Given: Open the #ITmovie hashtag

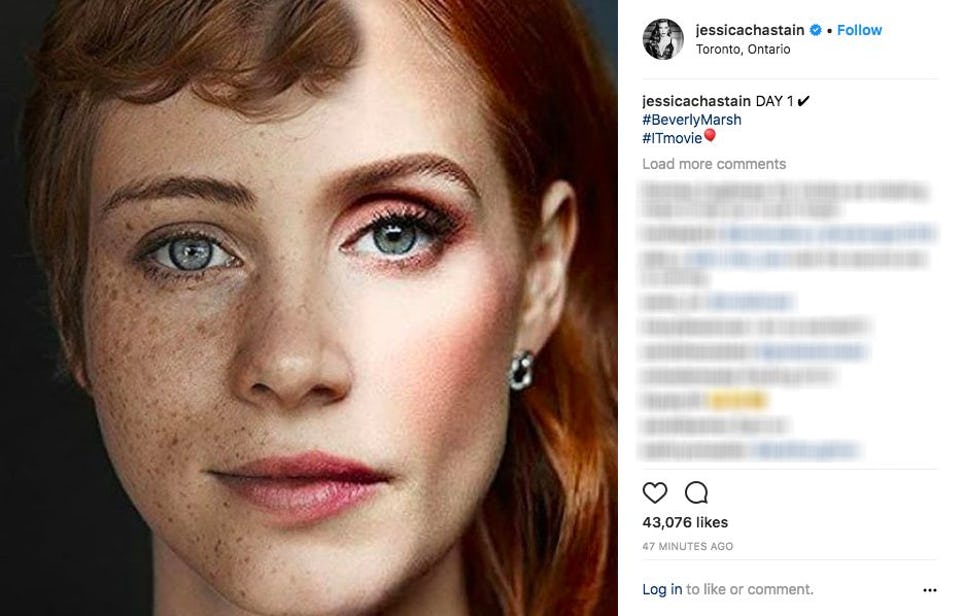Looking at the screenshot, I should point(672,138).
